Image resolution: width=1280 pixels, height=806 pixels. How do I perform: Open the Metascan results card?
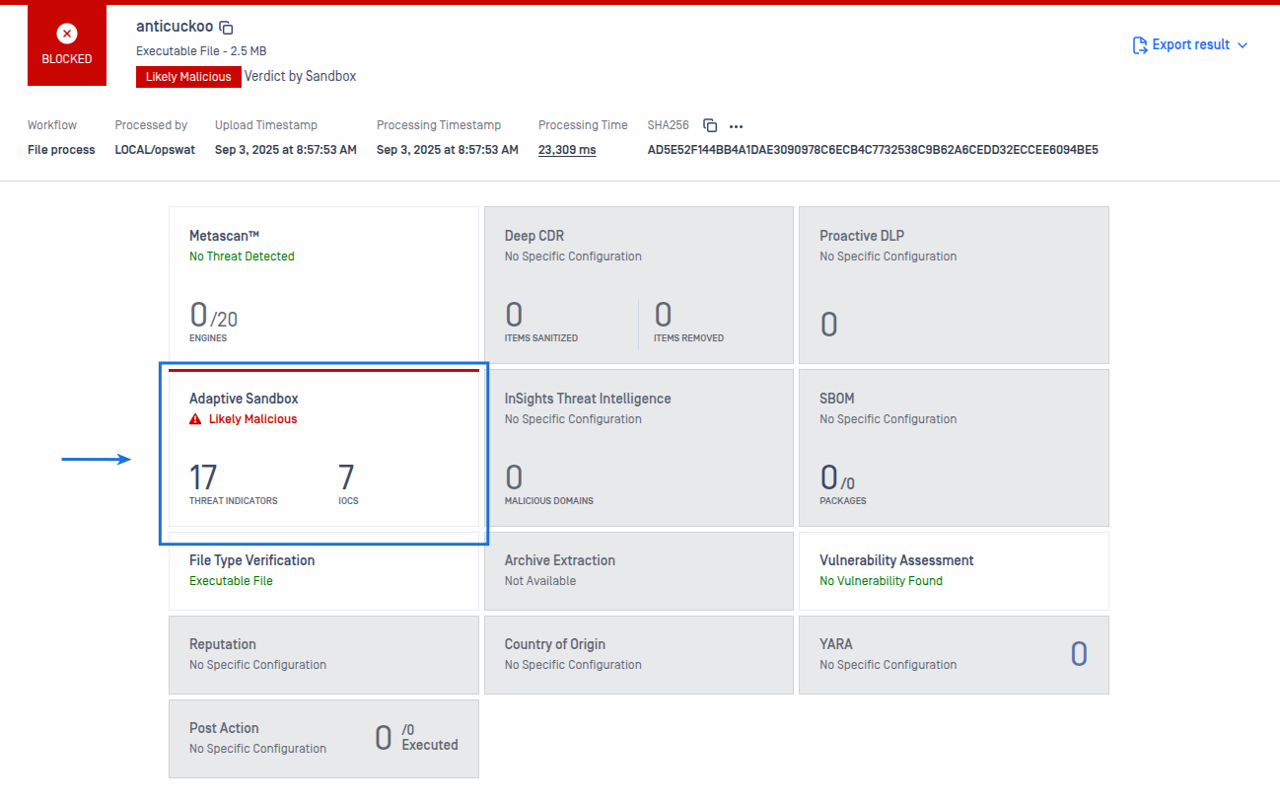(323, 285)
